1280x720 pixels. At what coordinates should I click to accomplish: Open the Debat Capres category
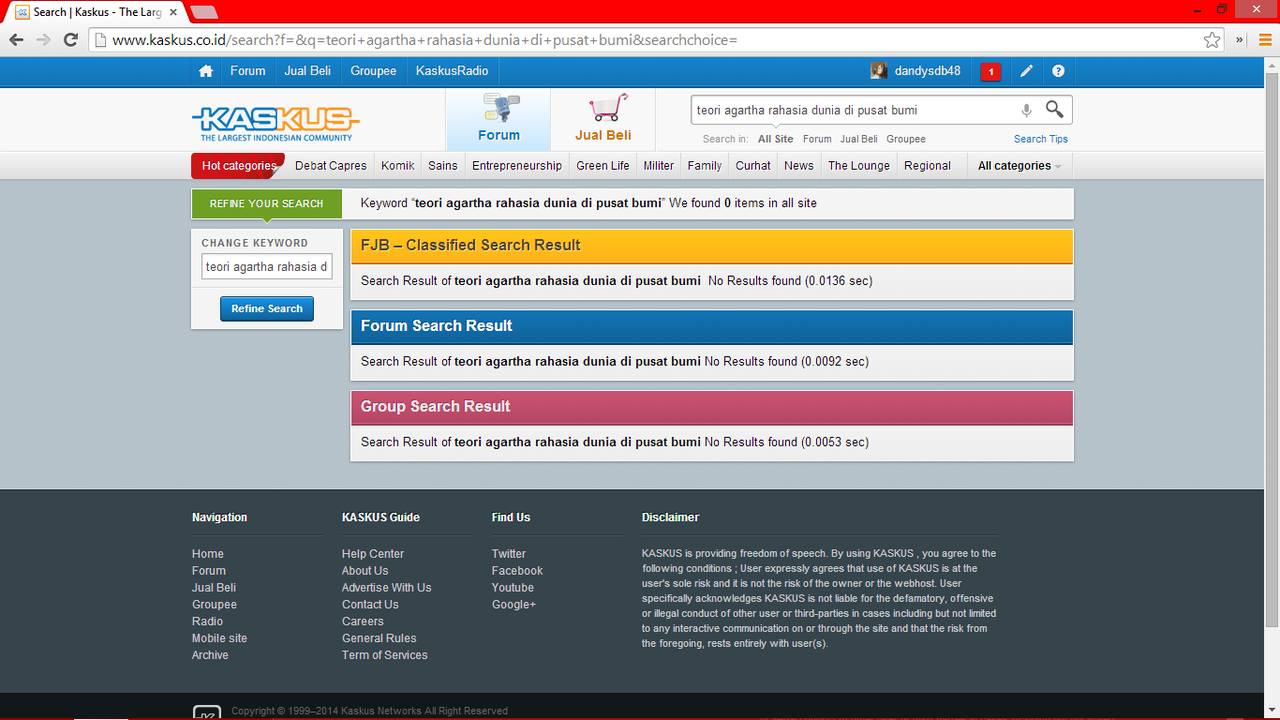click(x=331, y=166)
